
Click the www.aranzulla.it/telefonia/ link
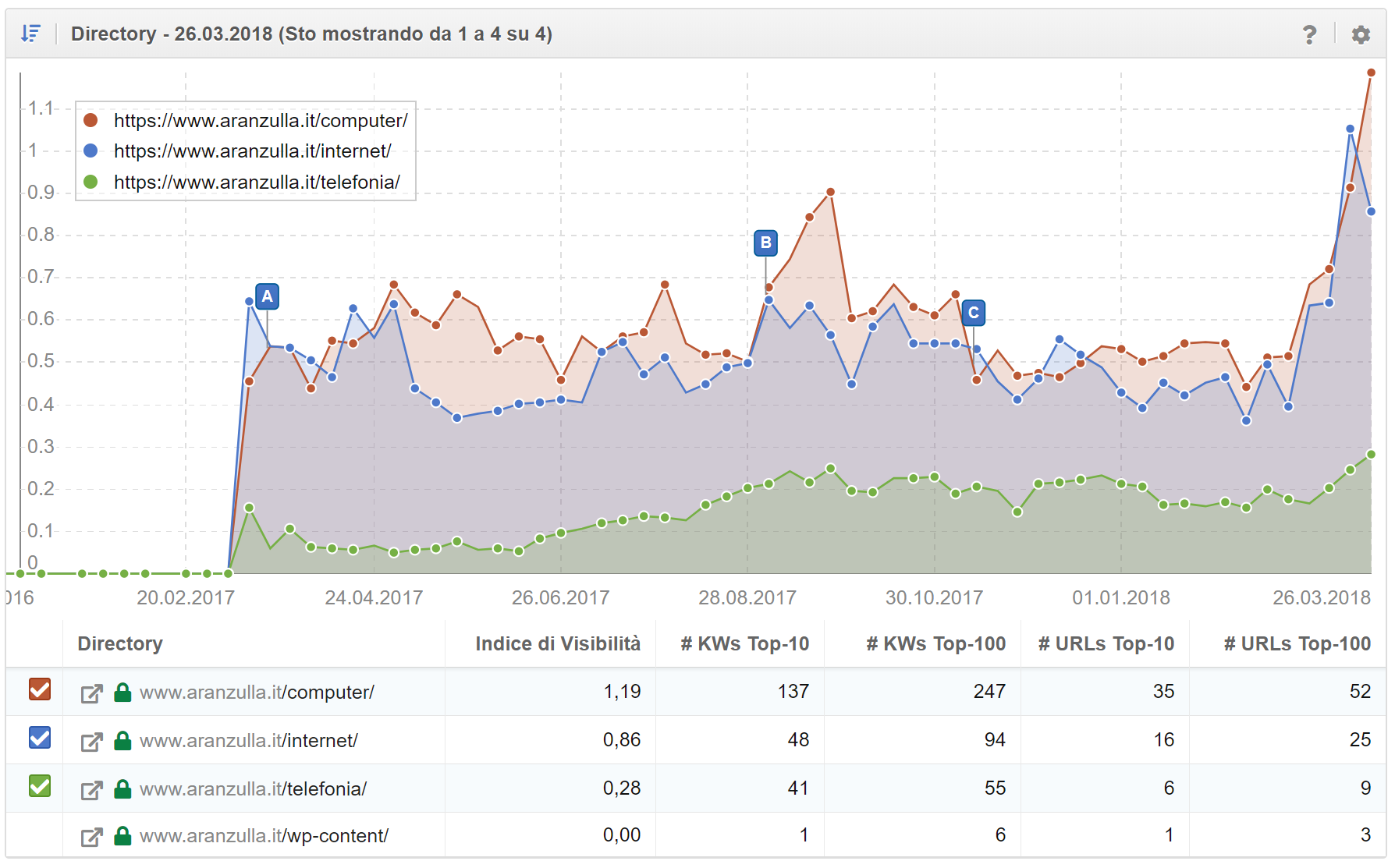tap(253, 789)
